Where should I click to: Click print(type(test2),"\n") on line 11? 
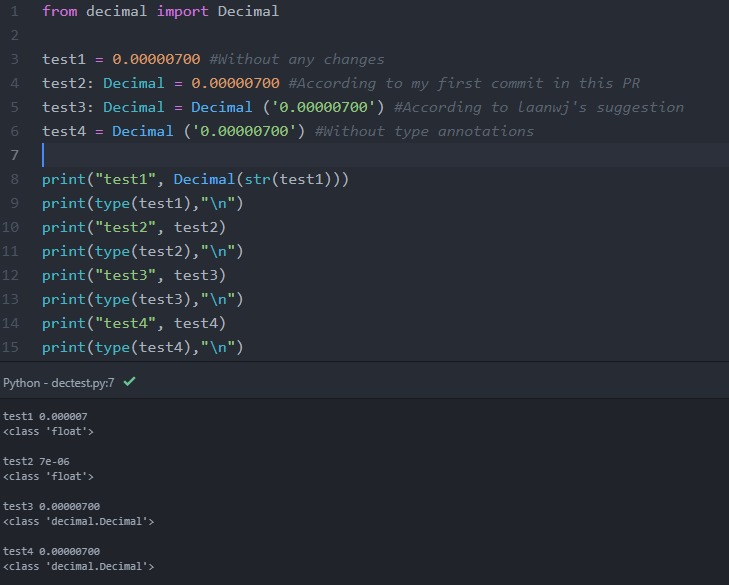pos(143,251)
